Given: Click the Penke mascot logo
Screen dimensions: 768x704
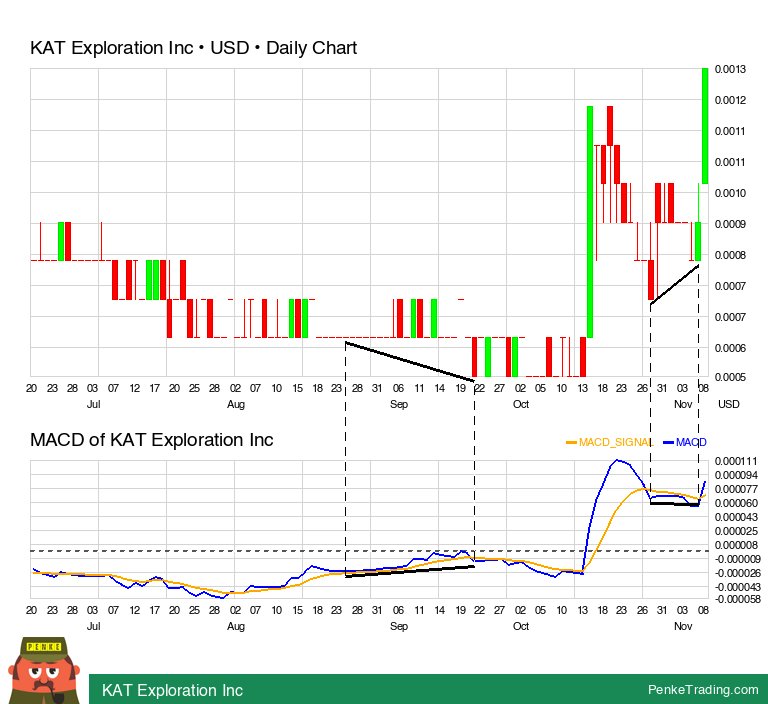Looking at the screenshot, I should (x=44, y=670).
